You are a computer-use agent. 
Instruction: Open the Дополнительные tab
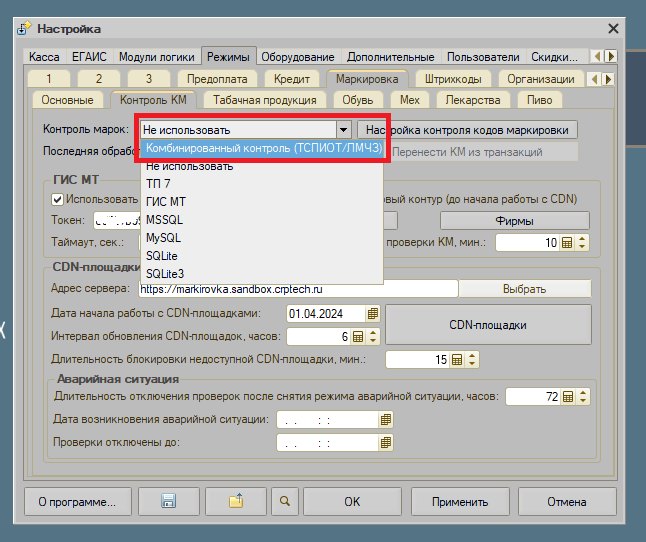pyautogui.click(x=391, y=57)
